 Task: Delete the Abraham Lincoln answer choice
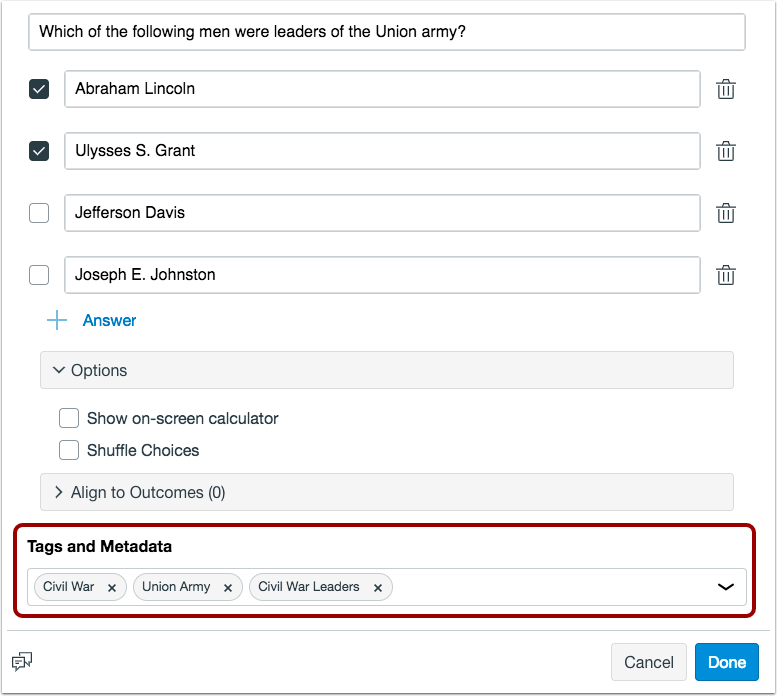[726, 89]
